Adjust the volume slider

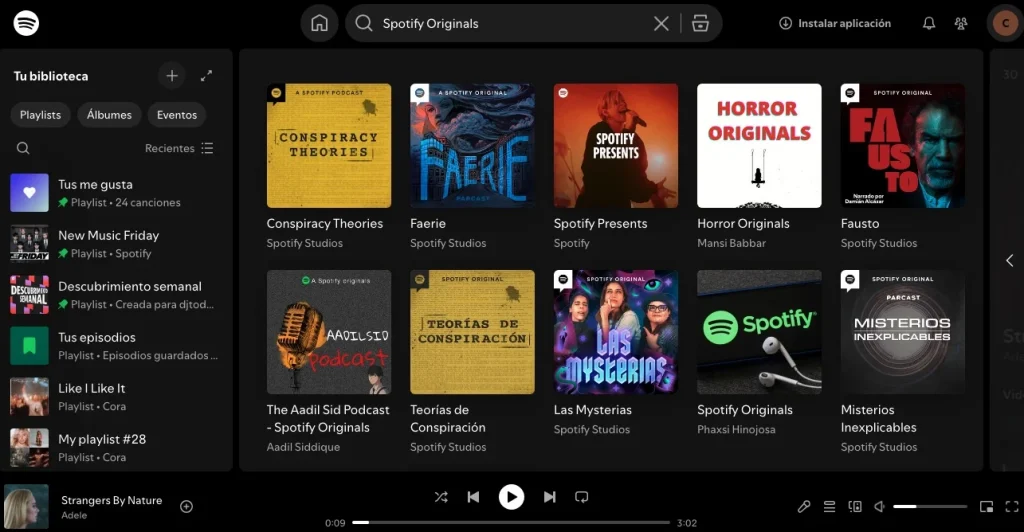(930, 507)
